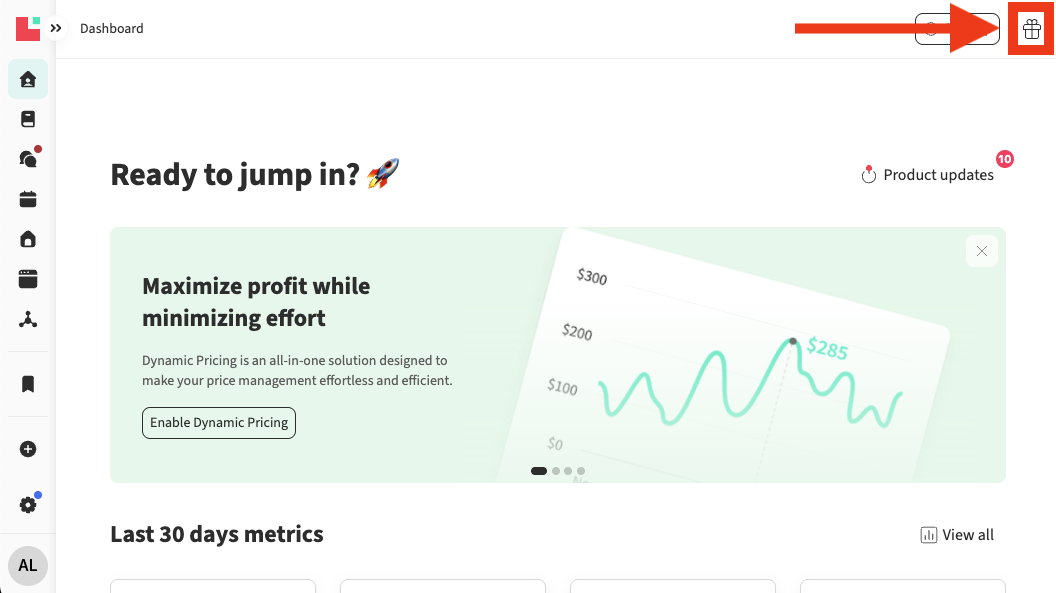
Task: Select the last carousel indicator dot
Action: [x=581, y=470]
